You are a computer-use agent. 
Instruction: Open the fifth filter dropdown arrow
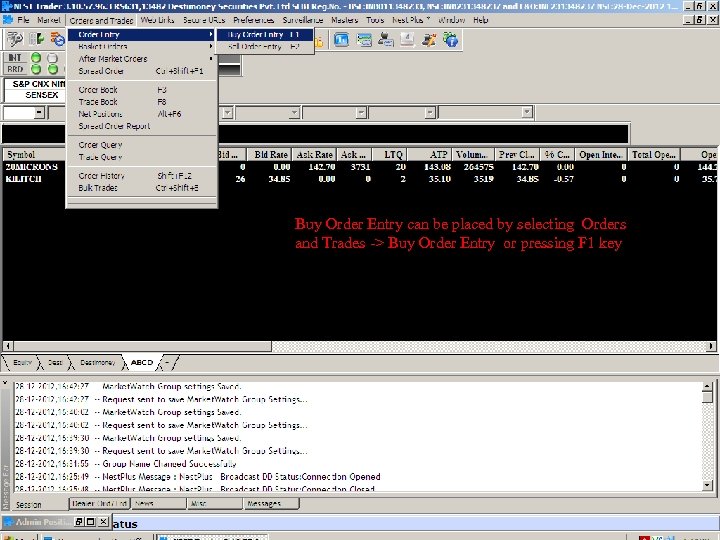[430, 112]
